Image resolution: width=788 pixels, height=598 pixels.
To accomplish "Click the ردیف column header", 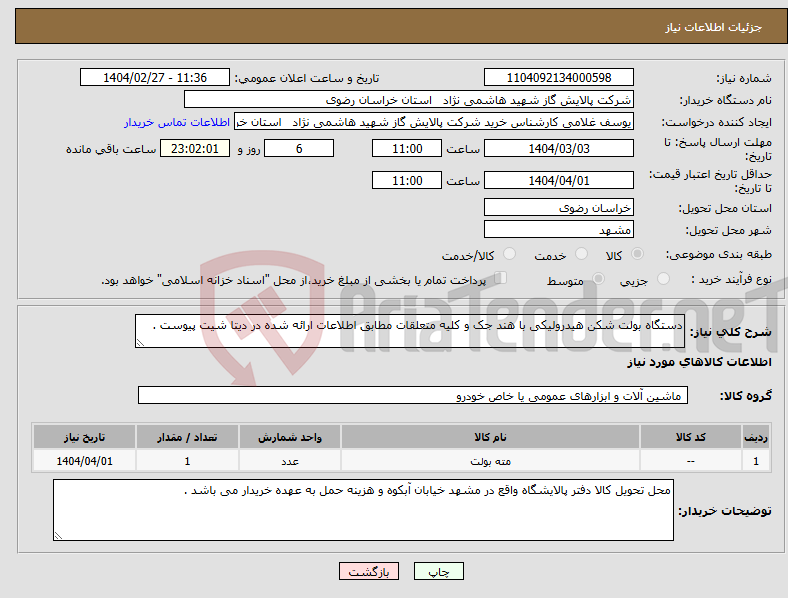I will pos(756,437).
